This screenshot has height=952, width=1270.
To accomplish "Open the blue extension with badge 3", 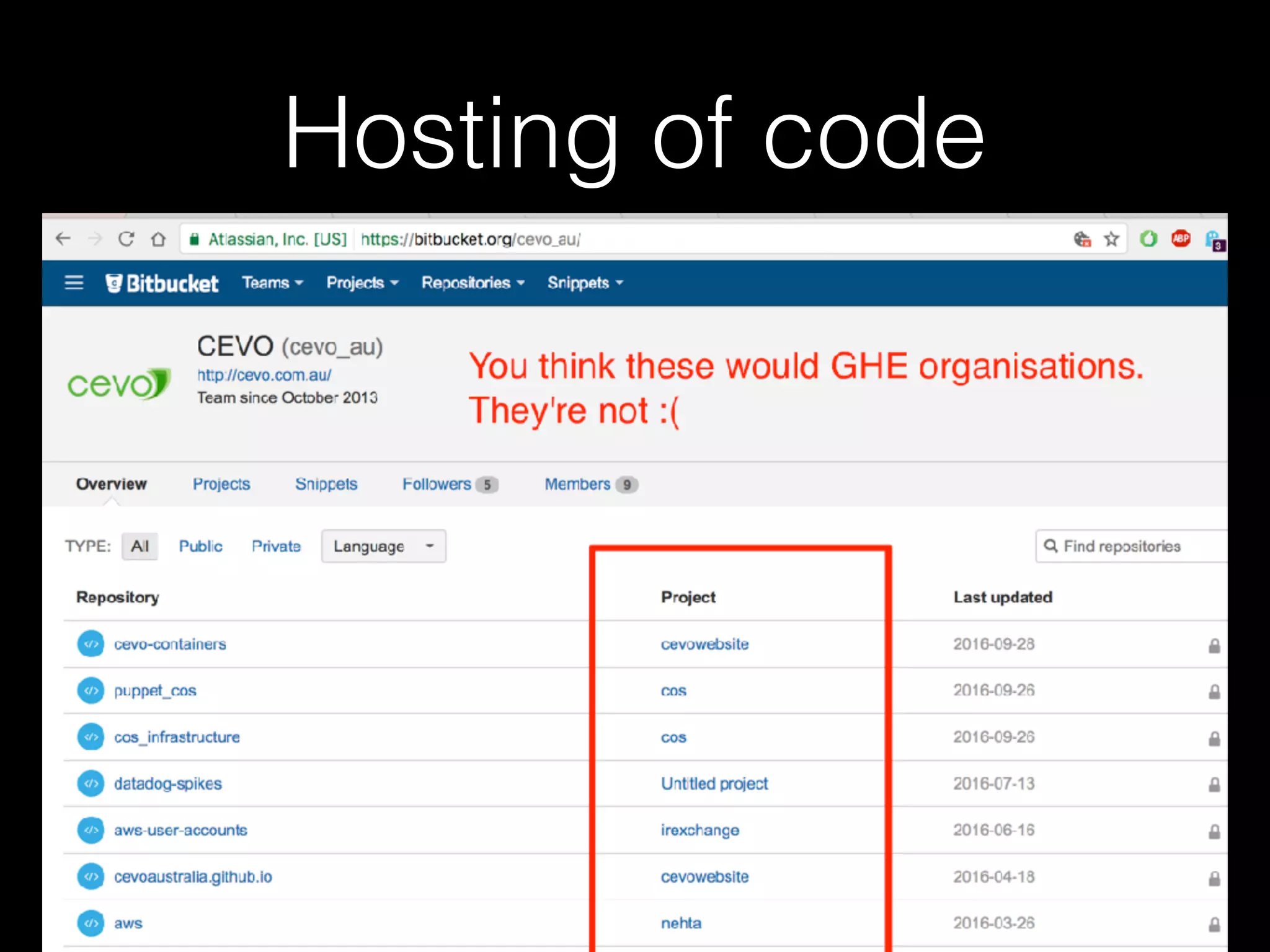I will pyautogui.click(x=1214, y=240).
